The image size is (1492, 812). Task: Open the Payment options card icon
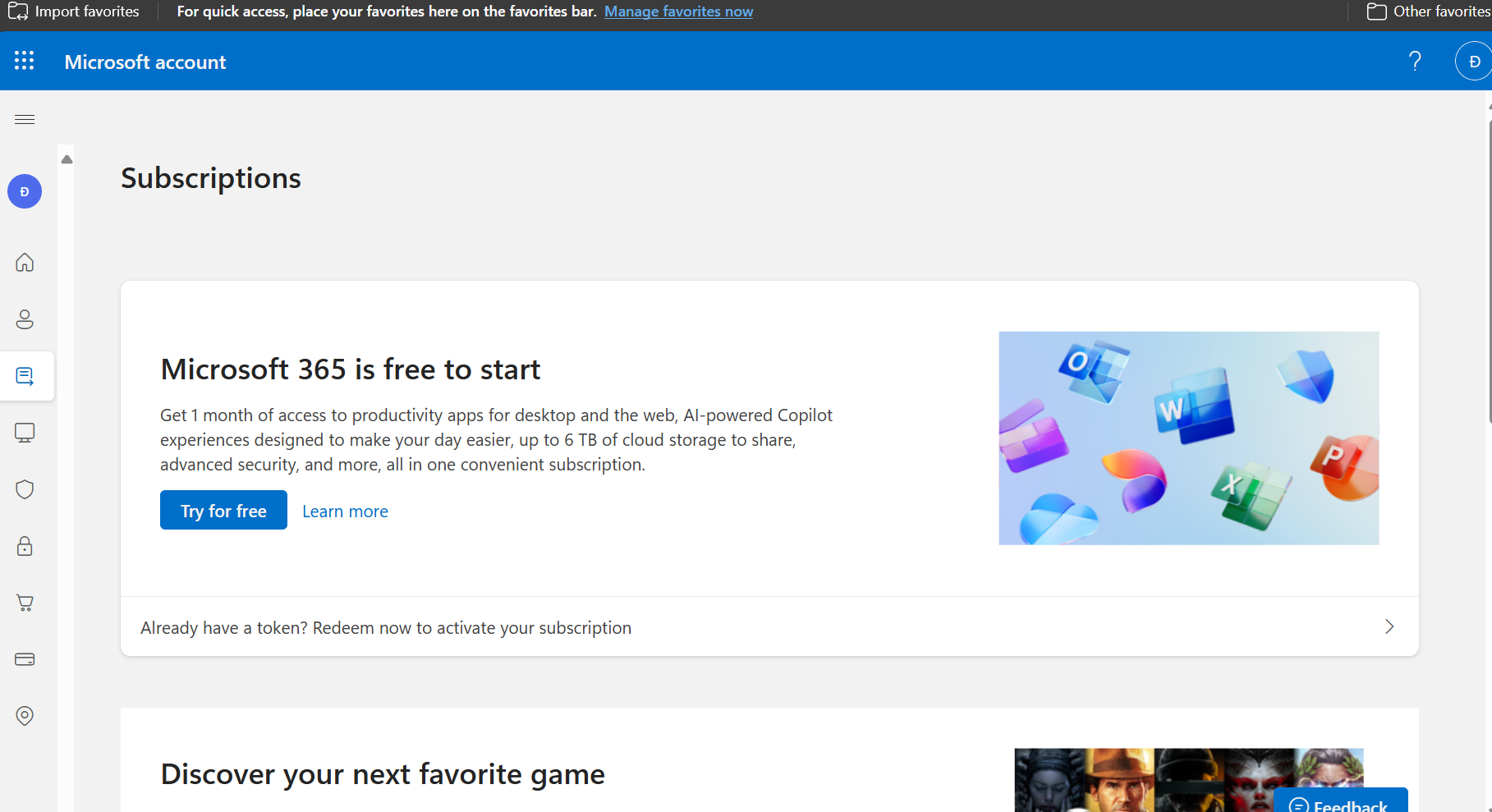pos(25,659)
